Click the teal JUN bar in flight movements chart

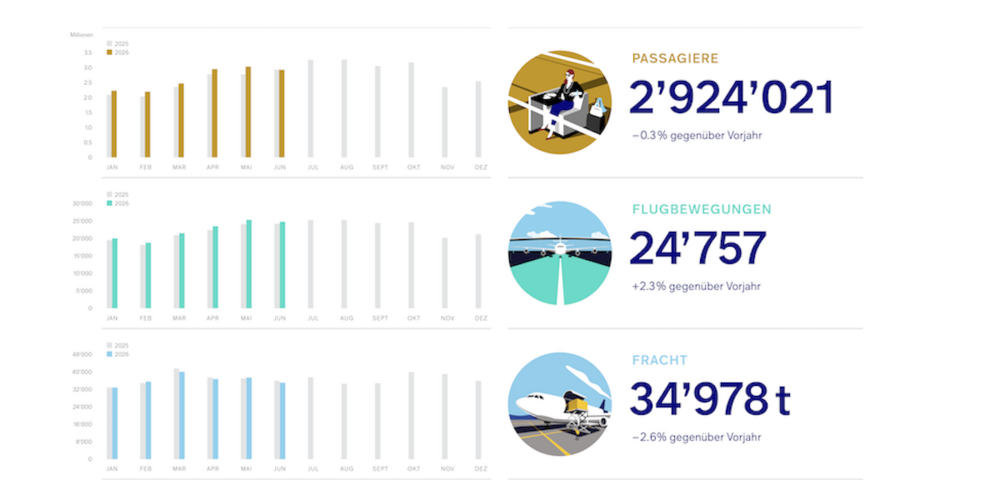(x=282, y=265)
